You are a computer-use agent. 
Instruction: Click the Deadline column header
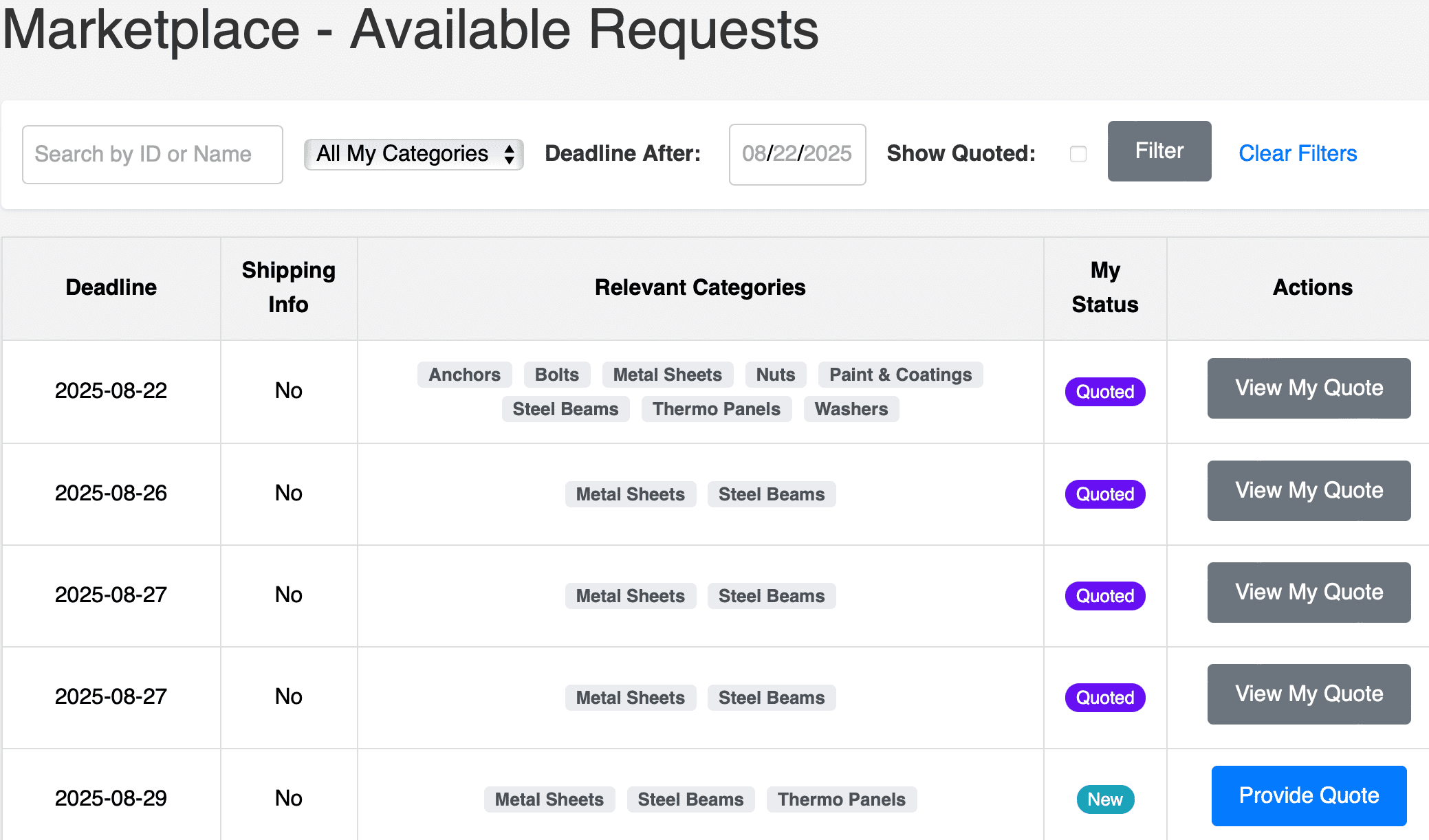pyautogui.click(x=111, y=287)
